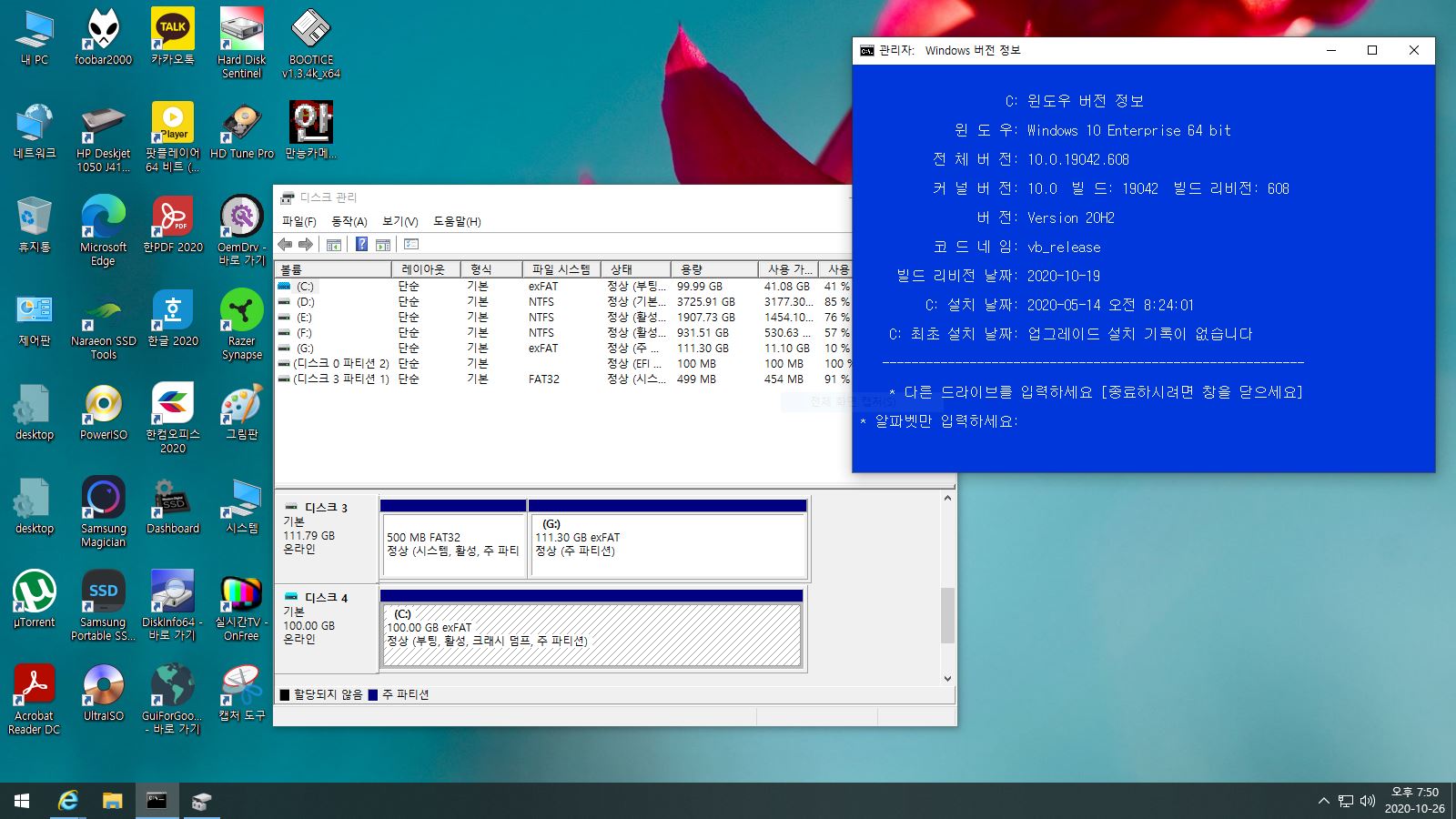Click scroll-down arrow of disk graphic pane
Viewport: 1456px width, 819px height.
(x=947, y=678)
